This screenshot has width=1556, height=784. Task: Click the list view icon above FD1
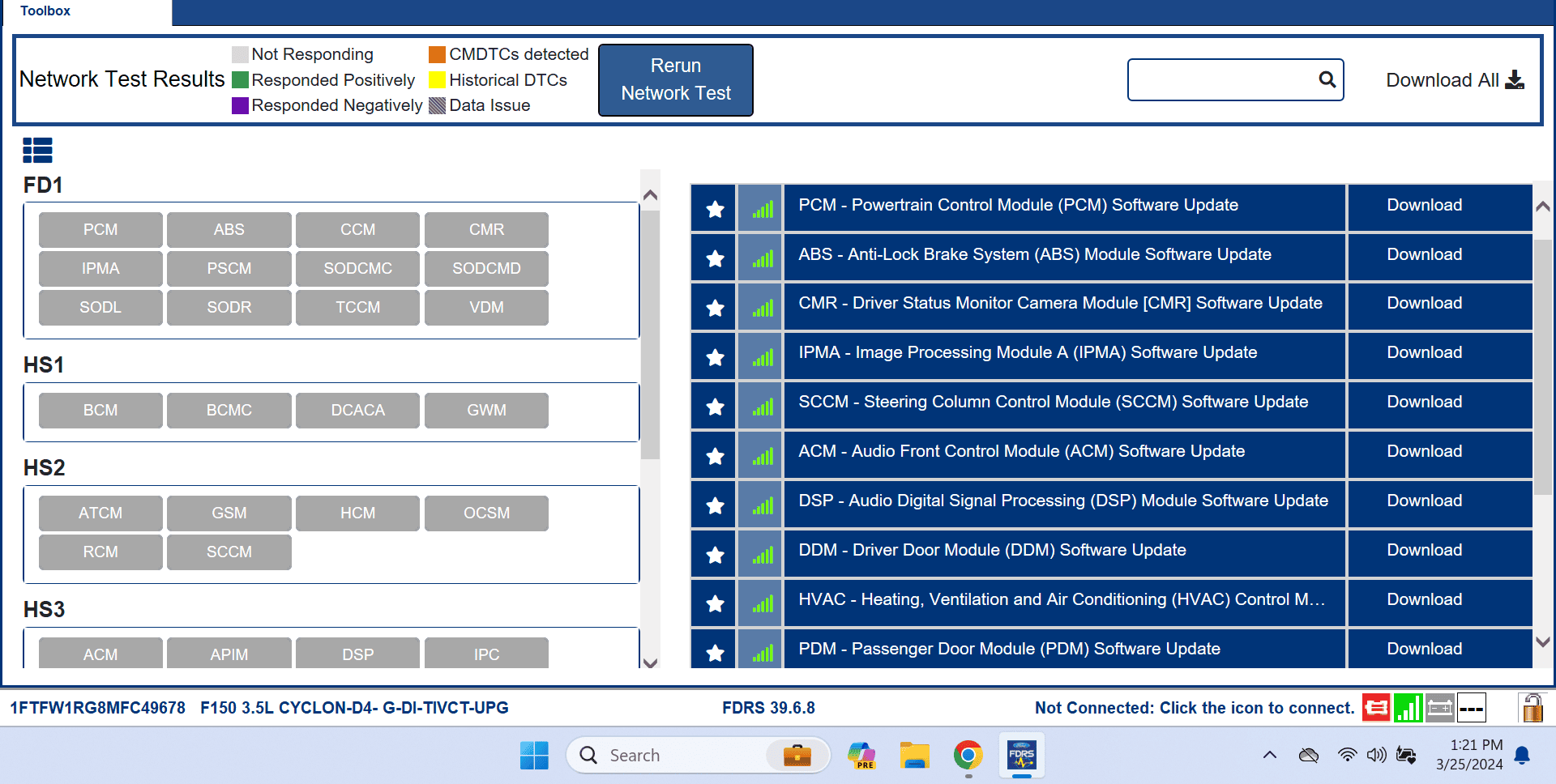37,150
